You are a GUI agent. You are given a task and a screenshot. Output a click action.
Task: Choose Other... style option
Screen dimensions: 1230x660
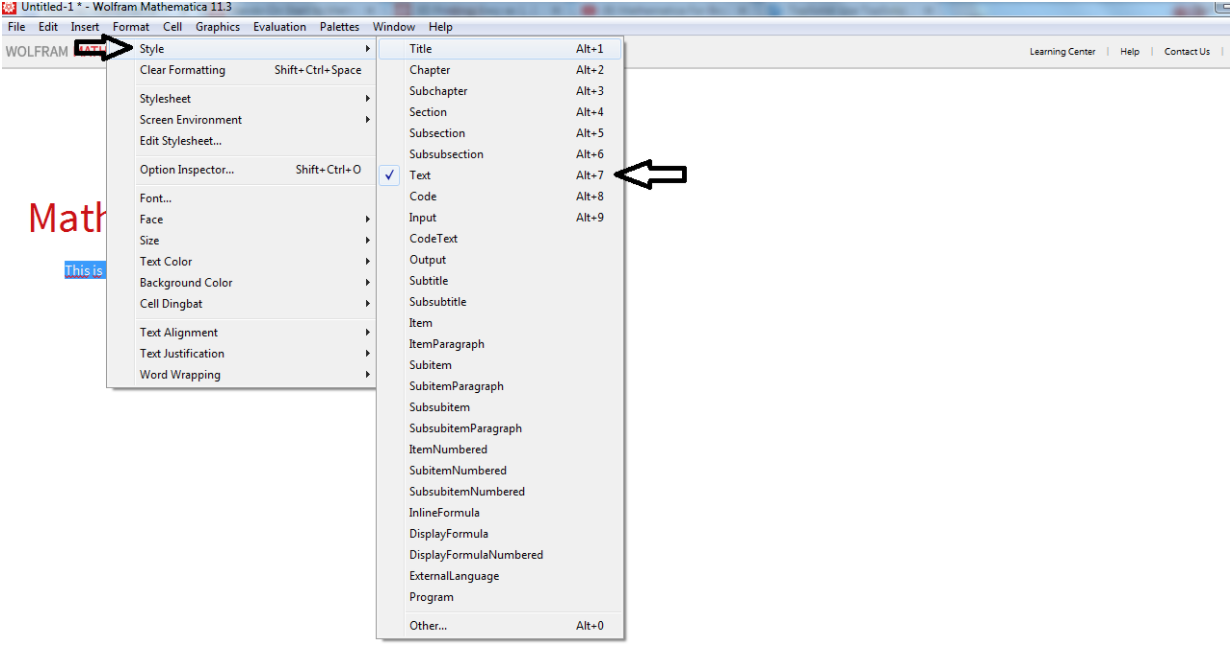coord(500,626)
